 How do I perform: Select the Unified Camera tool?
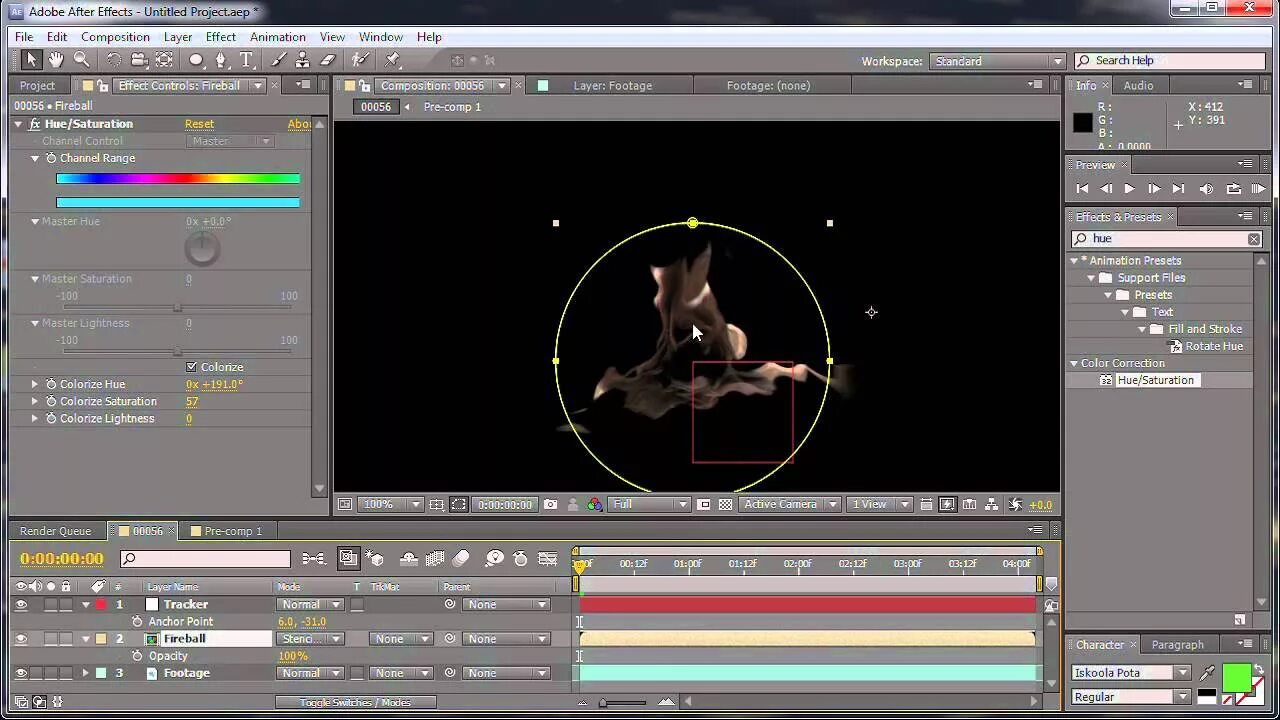point(139,60)
